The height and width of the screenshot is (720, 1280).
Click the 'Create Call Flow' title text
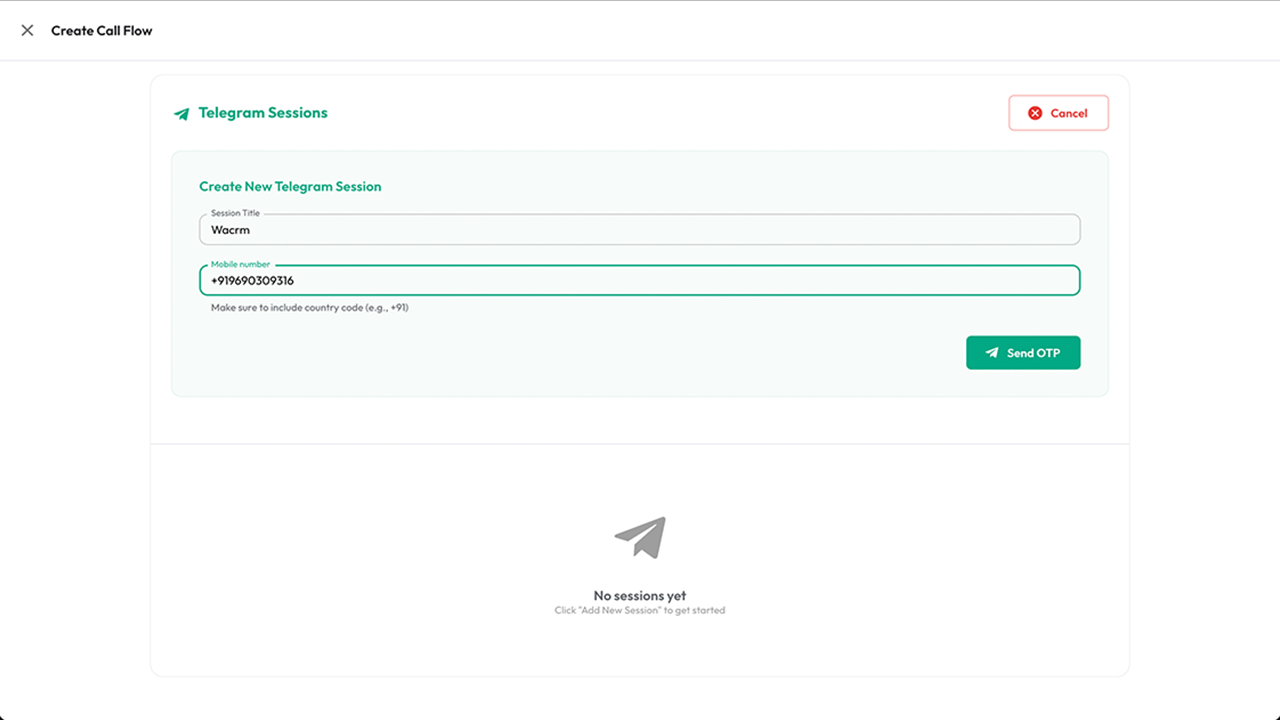(102, 30)
